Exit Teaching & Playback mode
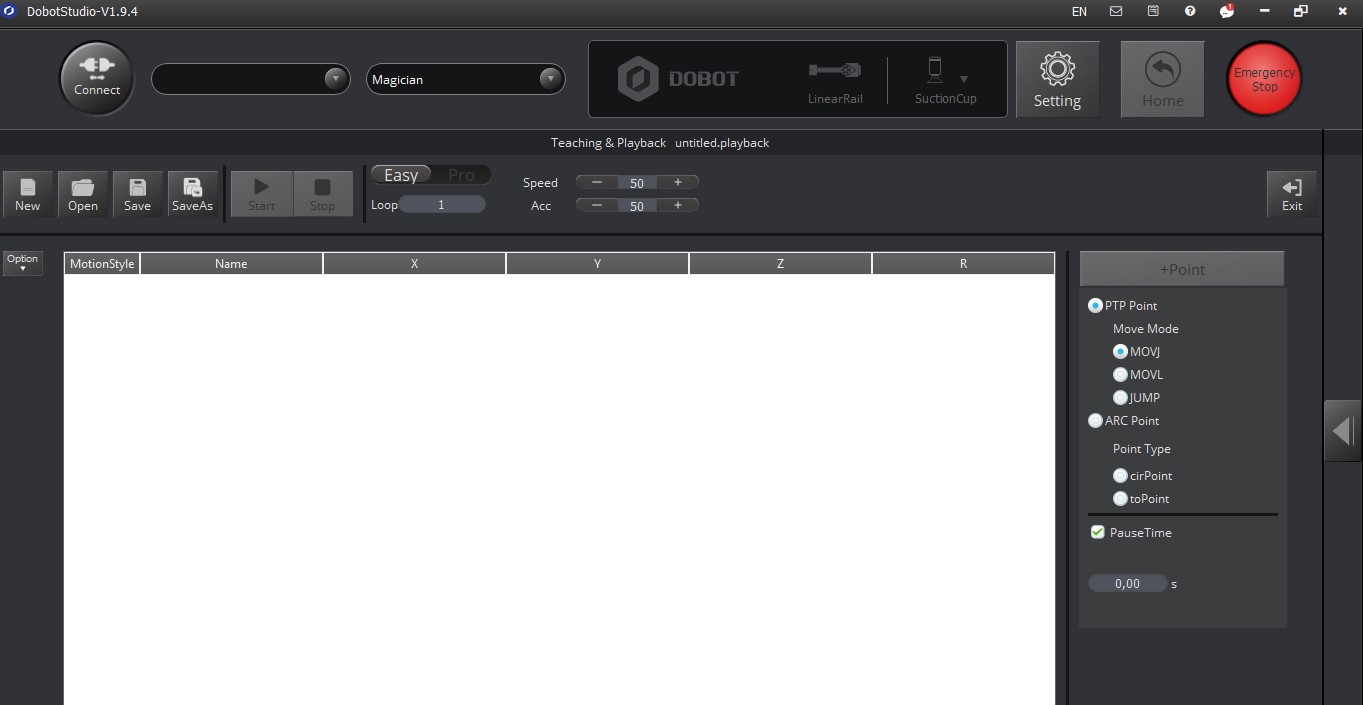The width and height of the screenshot is (1363, 705). click(1291, 193)
